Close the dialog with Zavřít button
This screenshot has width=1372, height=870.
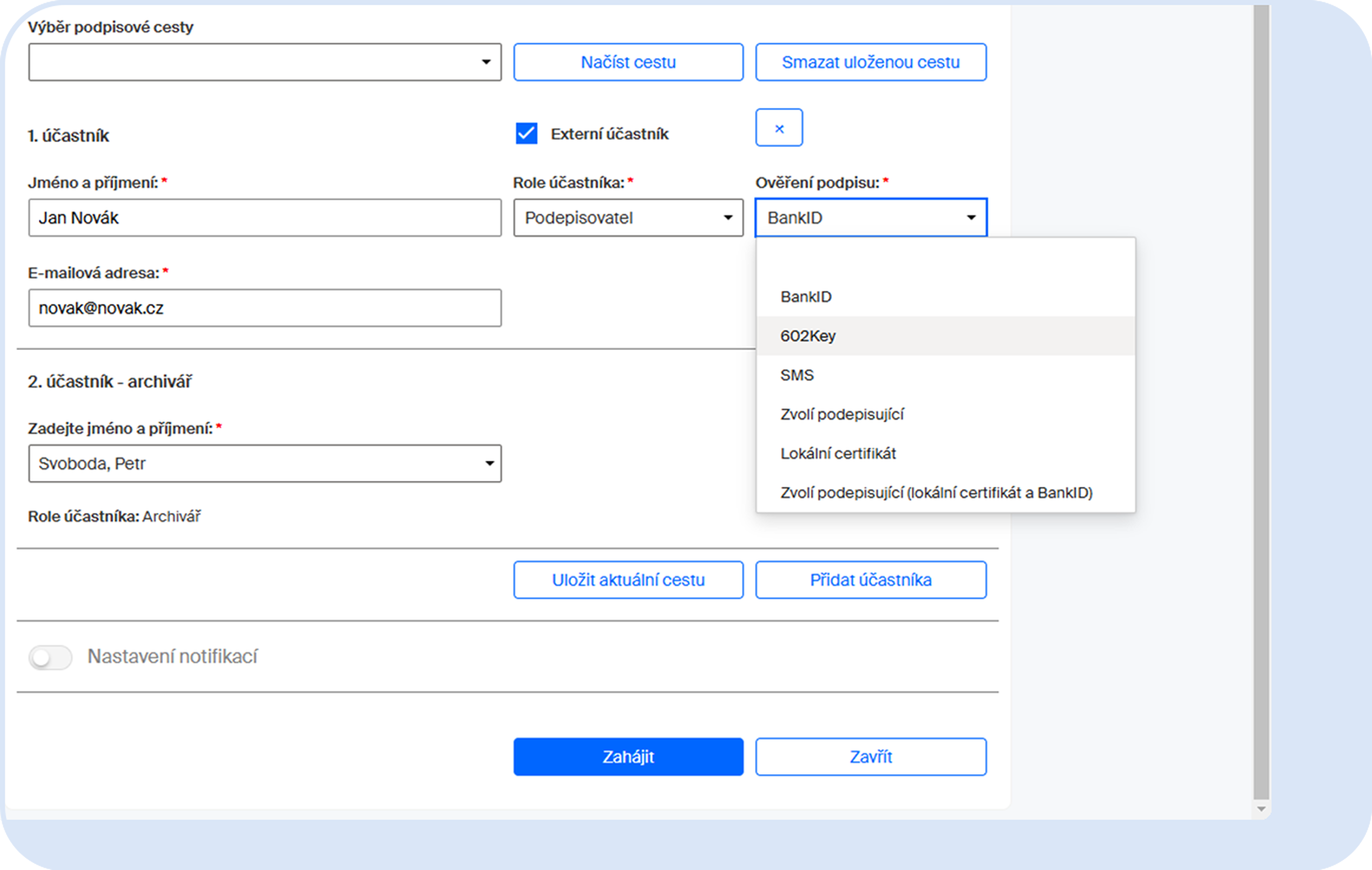tap(871, 757)
